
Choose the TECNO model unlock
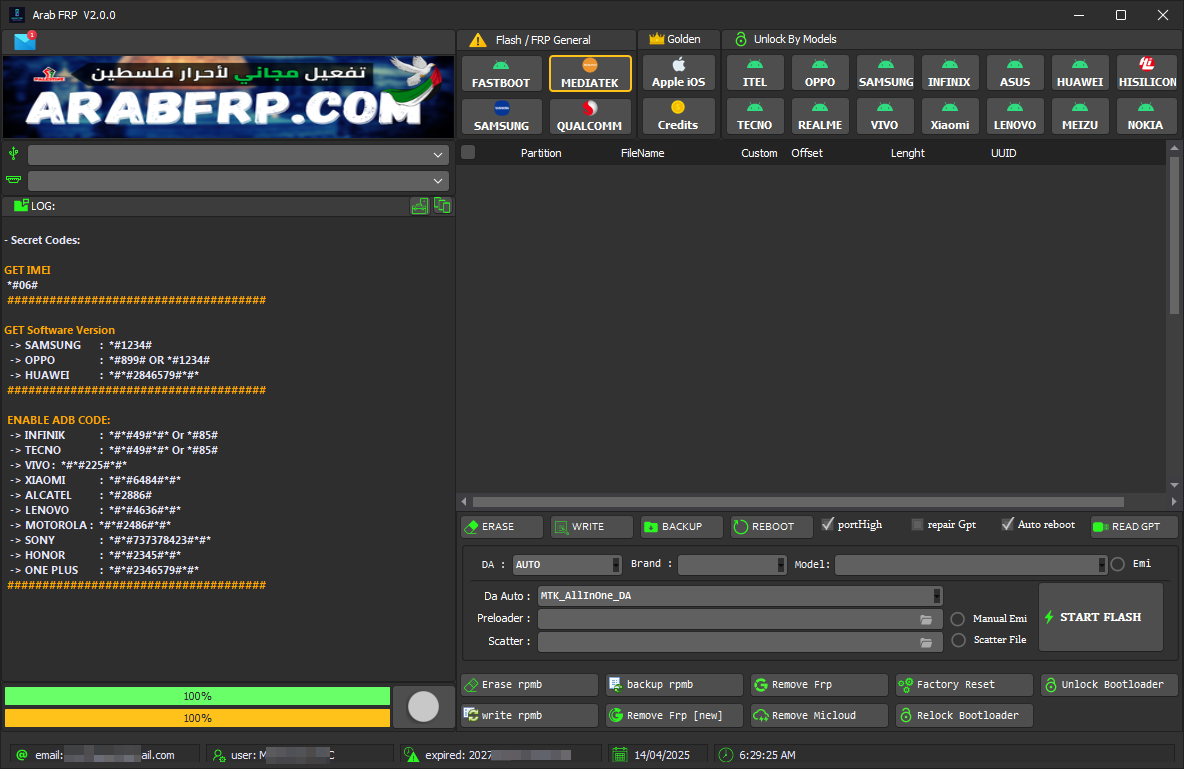754,116
